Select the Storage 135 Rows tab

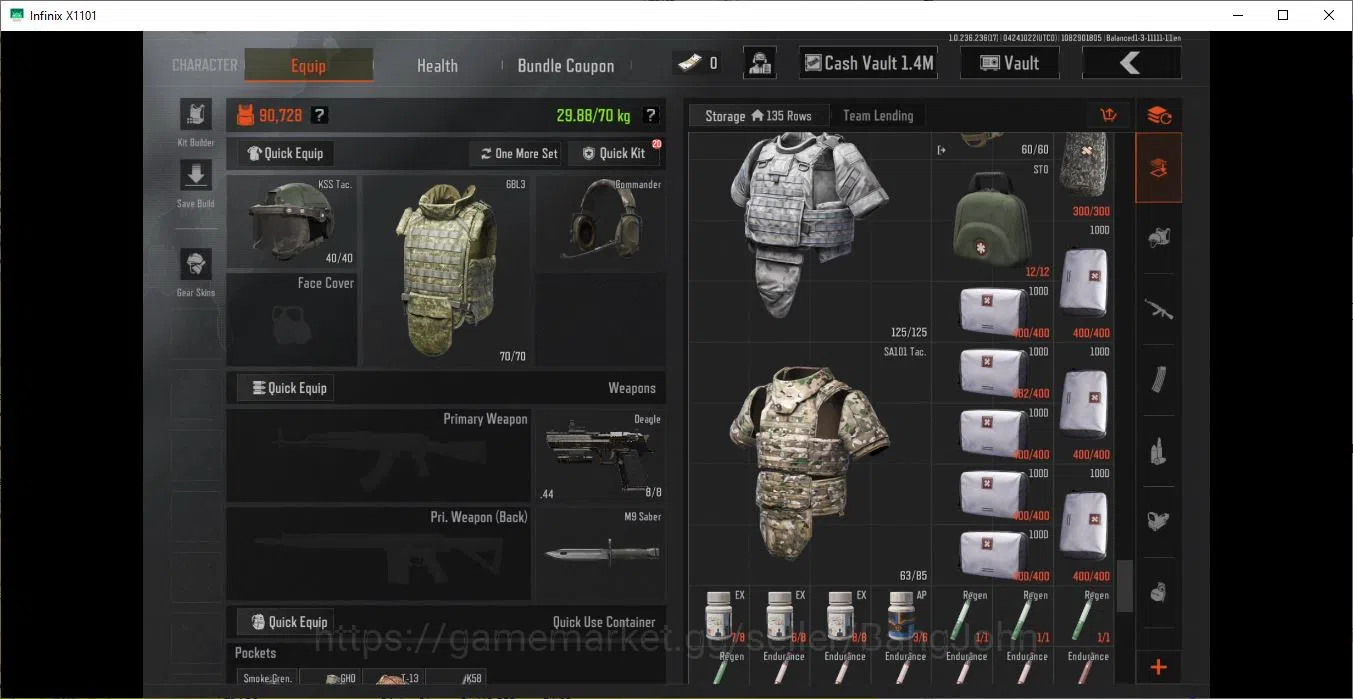click(x=758, y=116)
